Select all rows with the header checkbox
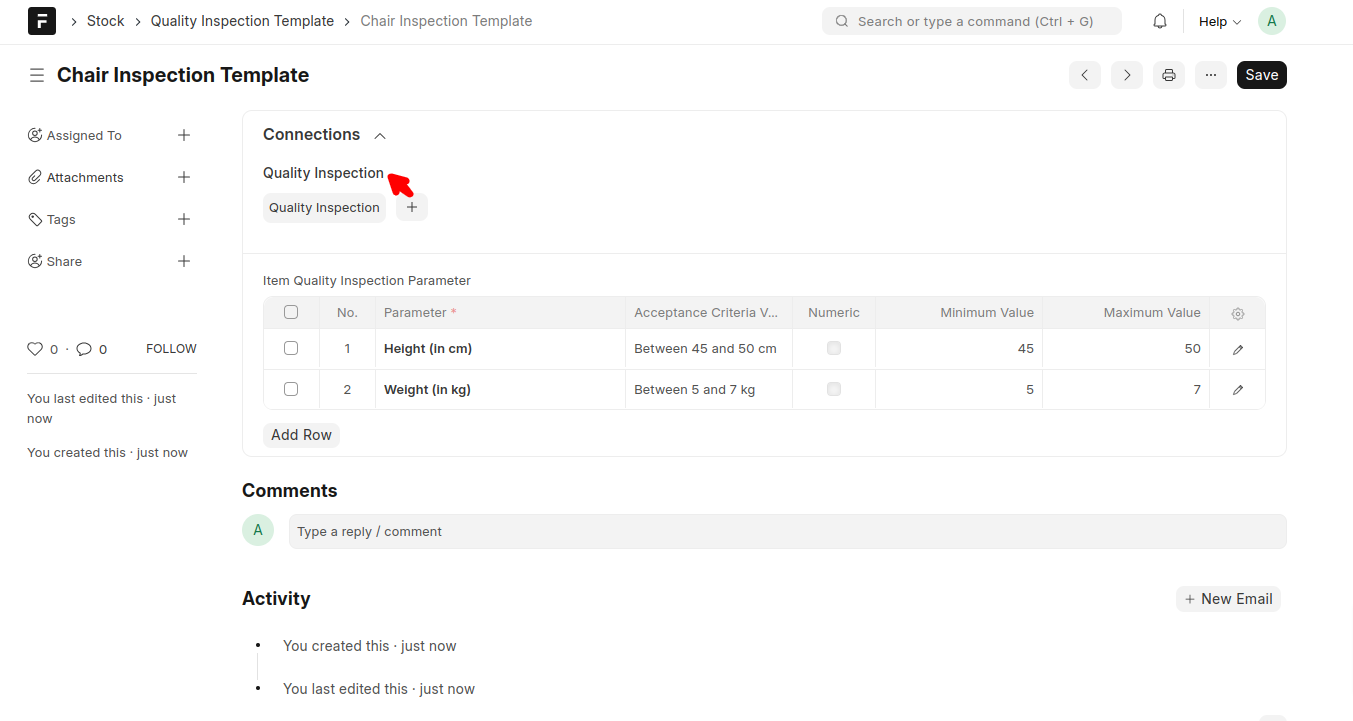1353x721 pixels. point(291,312)
